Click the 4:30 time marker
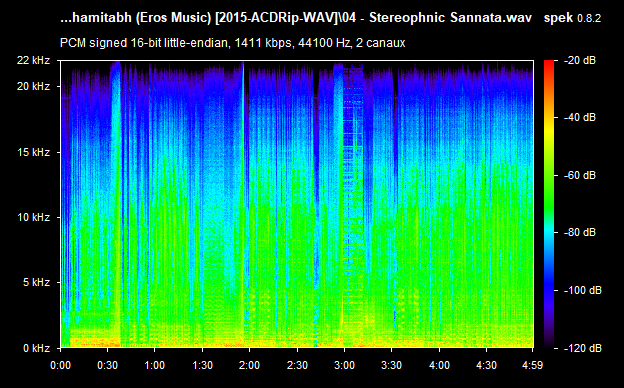Image resolution: width=624 pixels, height=388 pixels. [486, 365]
